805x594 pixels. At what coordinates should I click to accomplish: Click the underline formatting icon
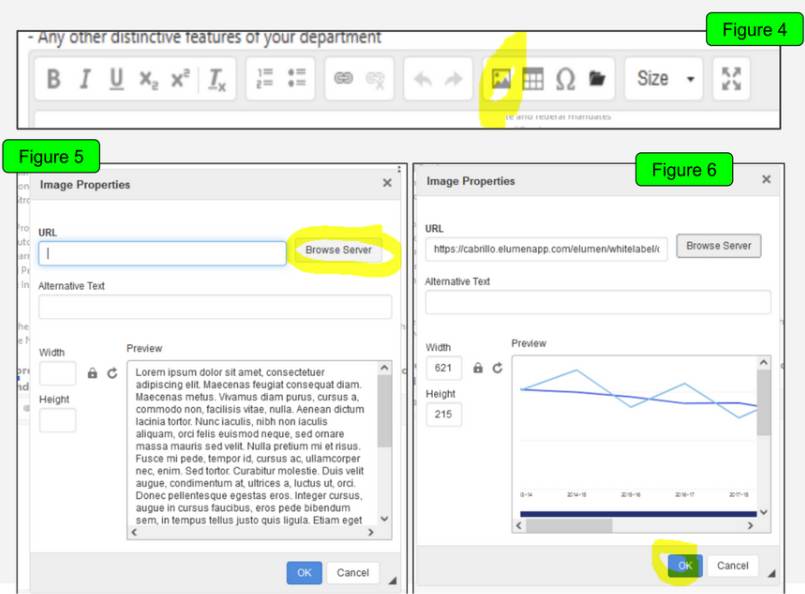click(x=116, y=79)
